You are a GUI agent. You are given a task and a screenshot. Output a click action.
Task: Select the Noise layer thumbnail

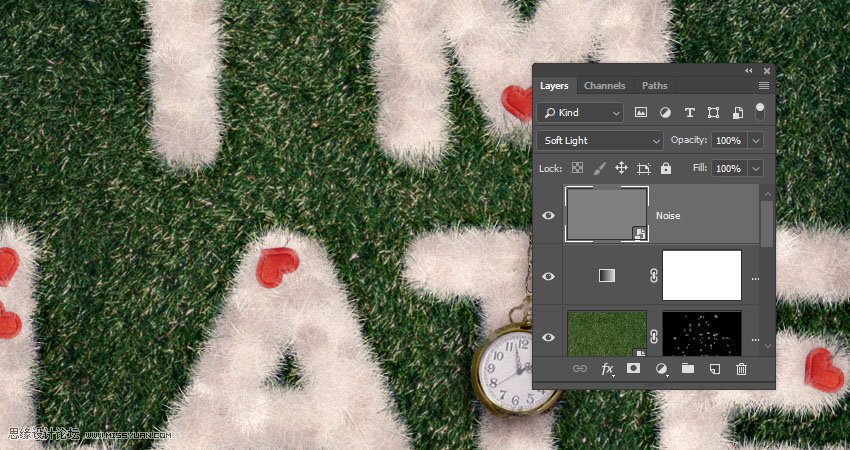point(607,214)
